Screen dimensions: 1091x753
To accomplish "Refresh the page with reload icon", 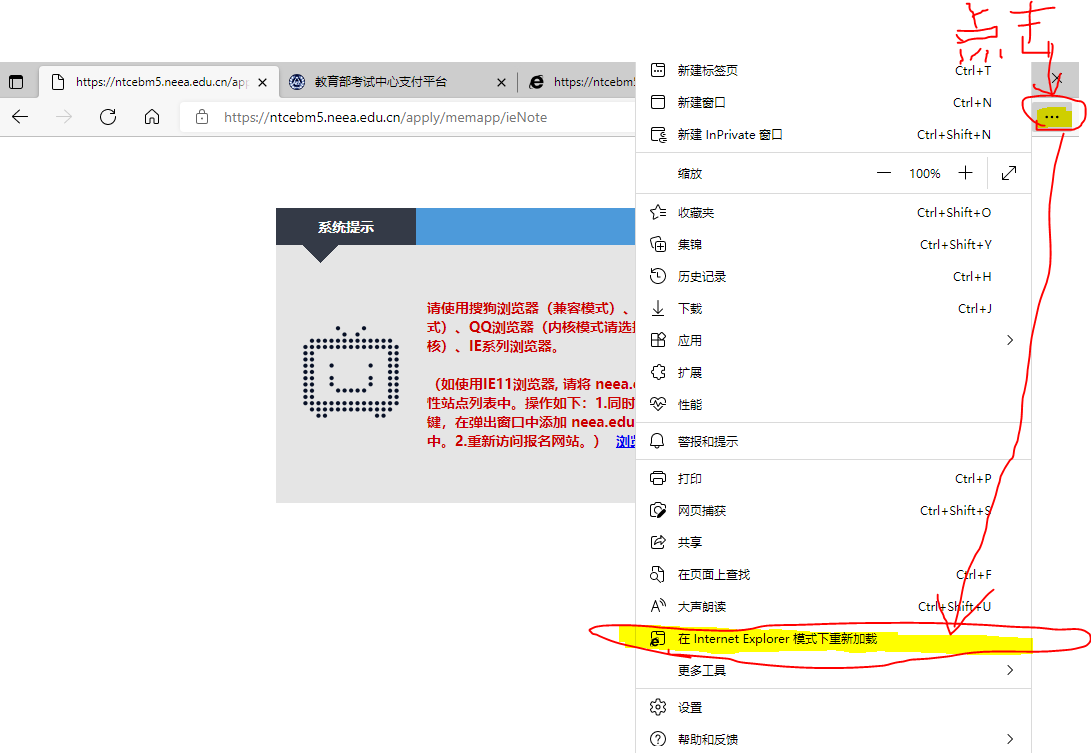I will click(108, 117).
